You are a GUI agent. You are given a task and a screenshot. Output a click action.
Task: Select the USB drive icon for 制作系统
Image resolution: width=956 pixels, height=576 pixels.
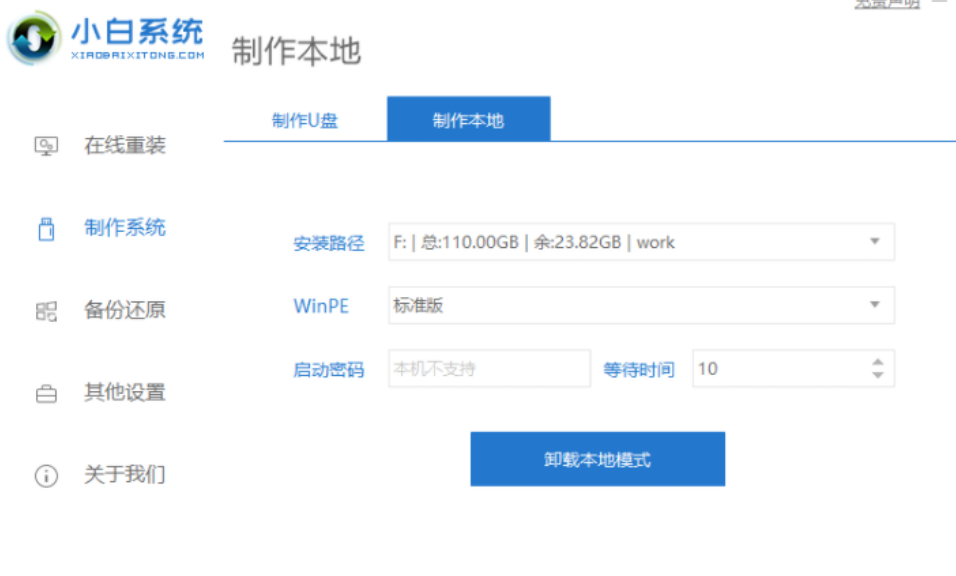click(x=46, y=229)
